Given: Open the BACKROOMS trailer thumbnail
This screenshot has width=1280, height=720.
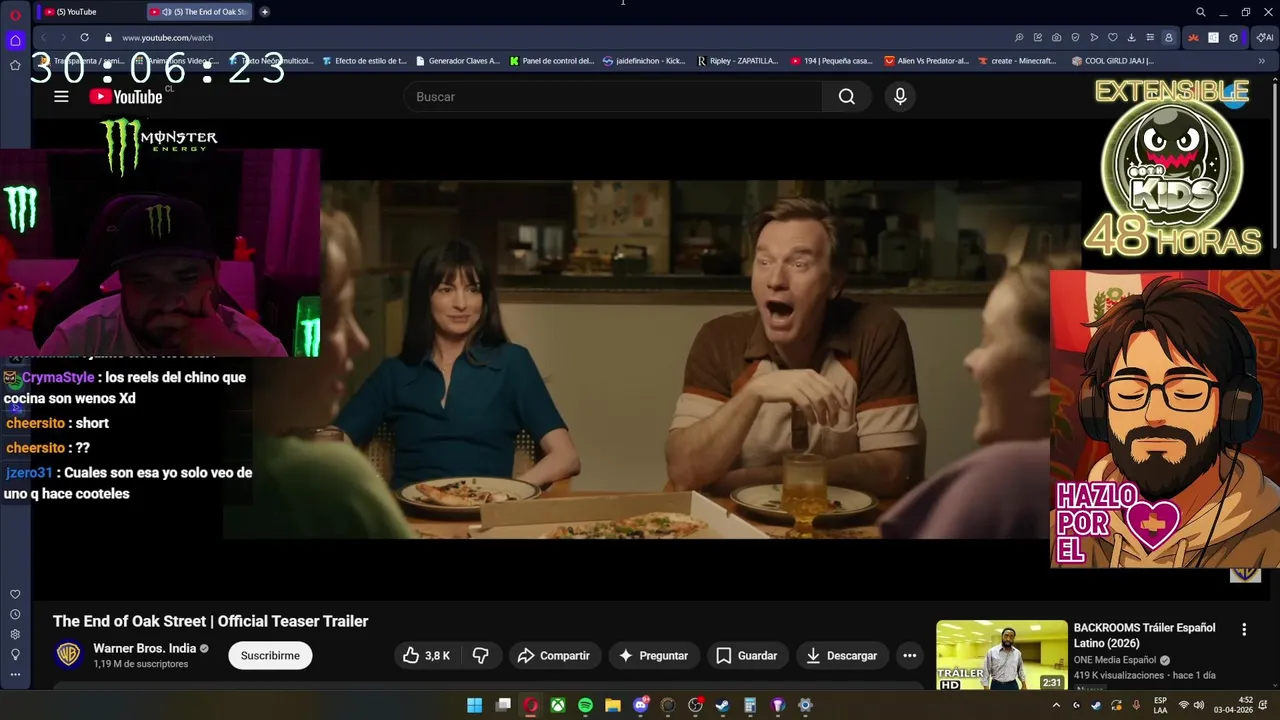Looking at the screenshot, I should click(x=1001, y=655).
